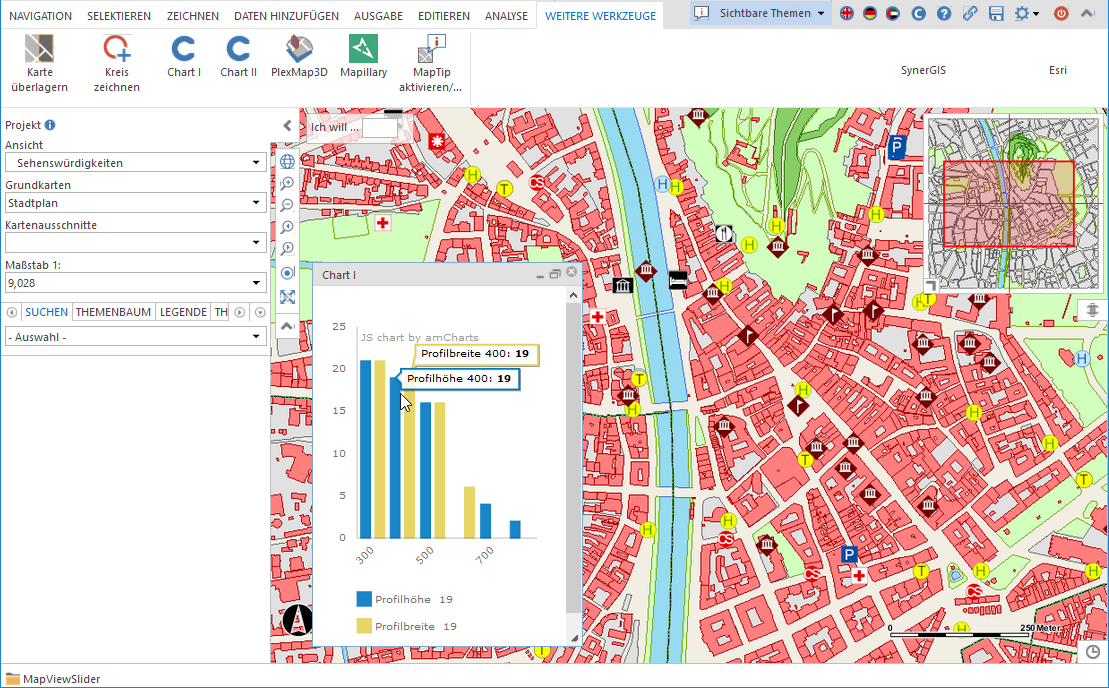Click the Ich will text input field

coord(380,128)
